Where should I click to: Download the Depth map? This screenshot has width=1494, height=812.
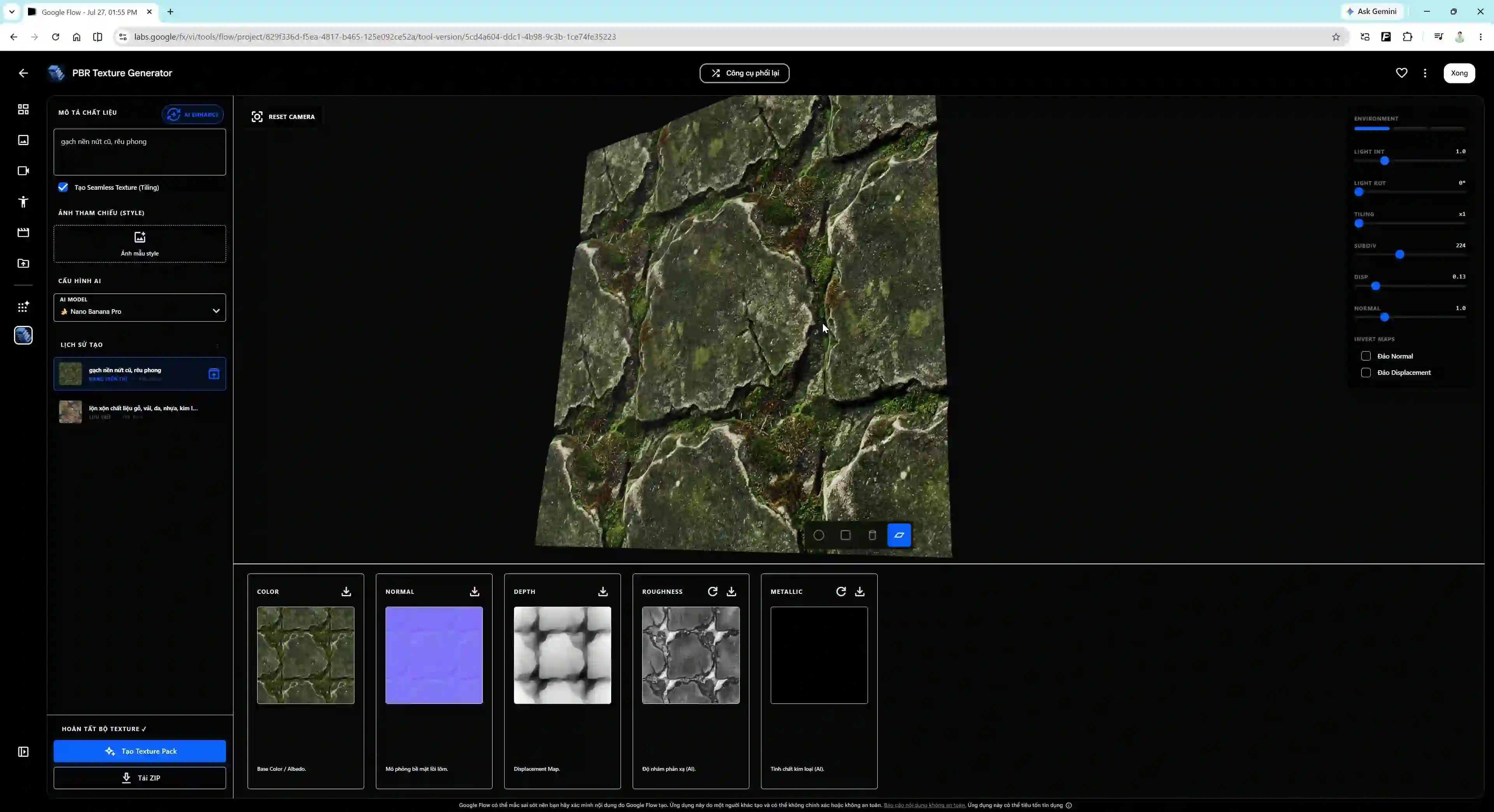tap(603, 591)
